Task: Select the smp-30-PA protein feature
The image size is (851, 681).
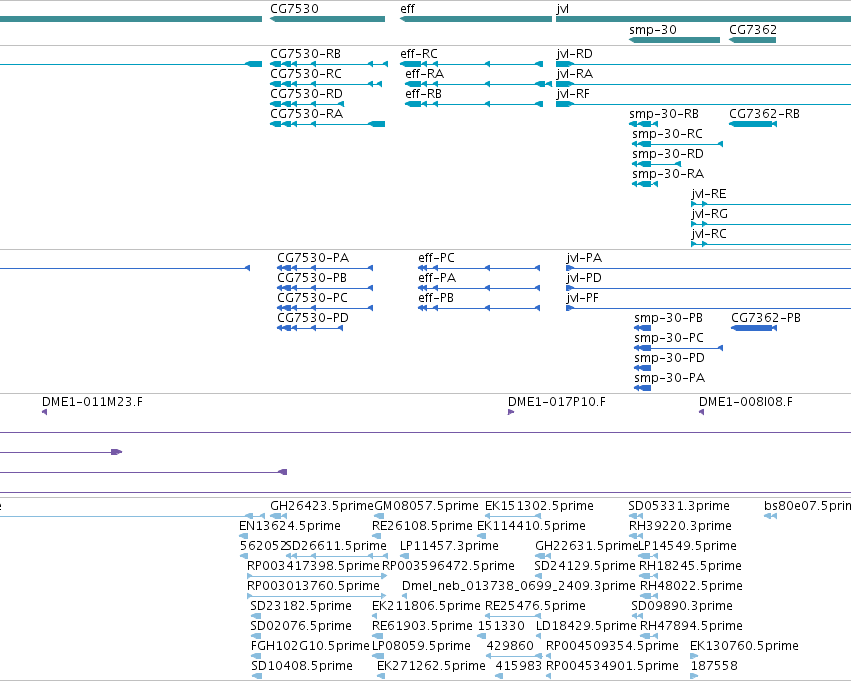Action: (x=643, y=389)
